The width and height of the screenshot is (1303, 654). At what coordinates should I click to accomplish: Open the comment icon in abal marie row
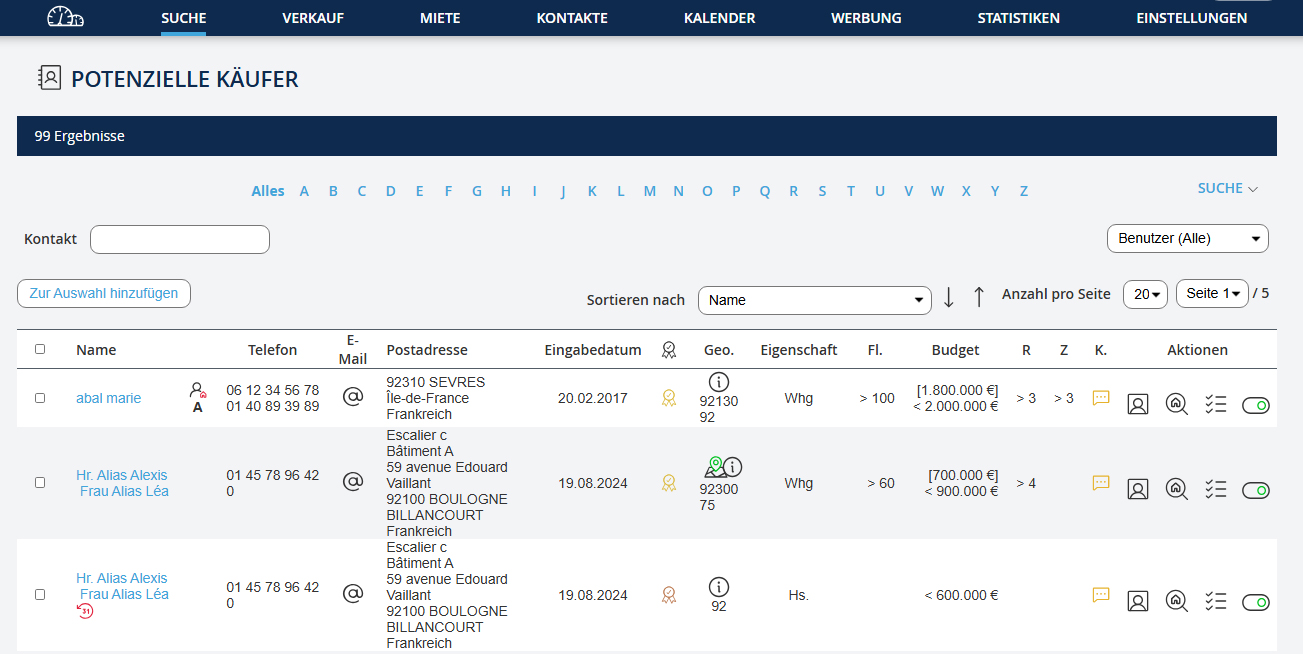[x=1101, y=398]
